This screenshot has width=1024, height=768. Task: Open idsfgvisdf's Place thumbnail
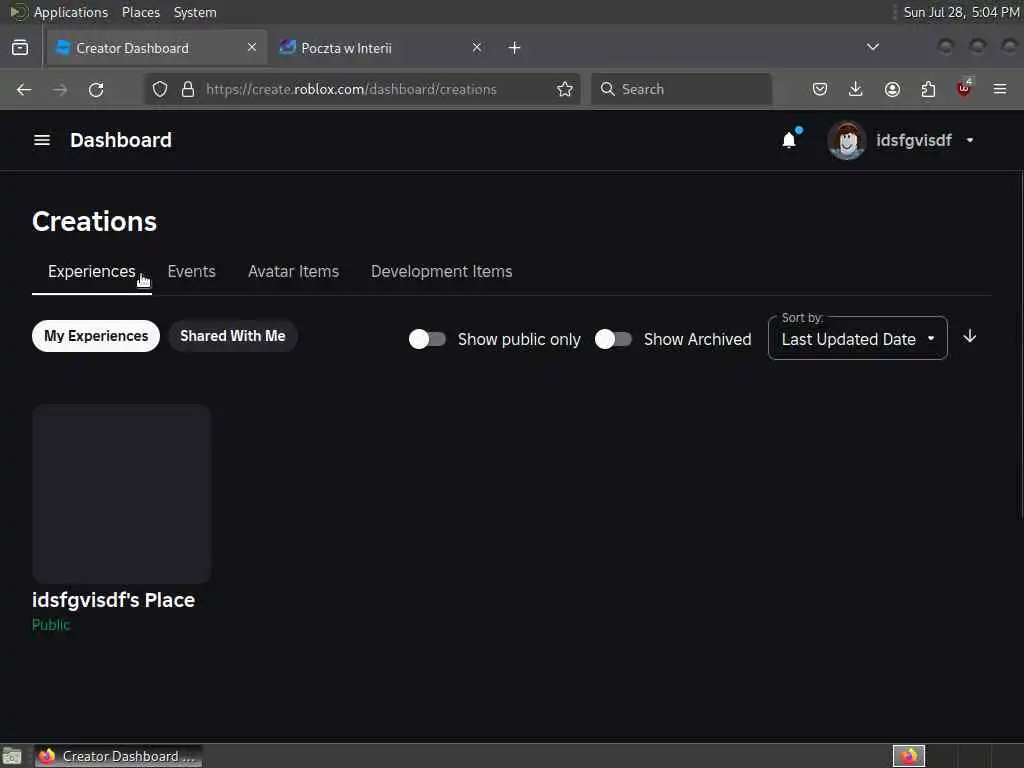121,494
